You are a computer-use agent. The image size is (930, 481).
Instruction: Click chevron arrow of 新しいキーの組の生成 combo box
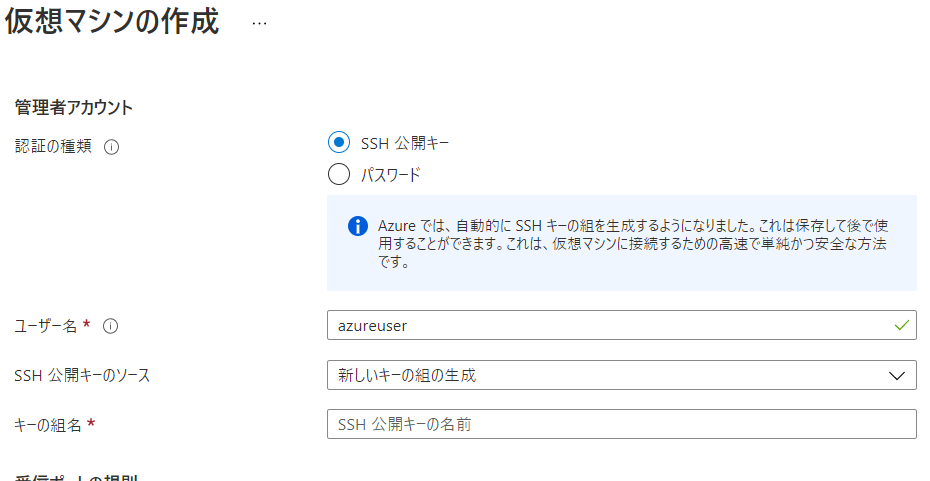(x=897, y=375)
